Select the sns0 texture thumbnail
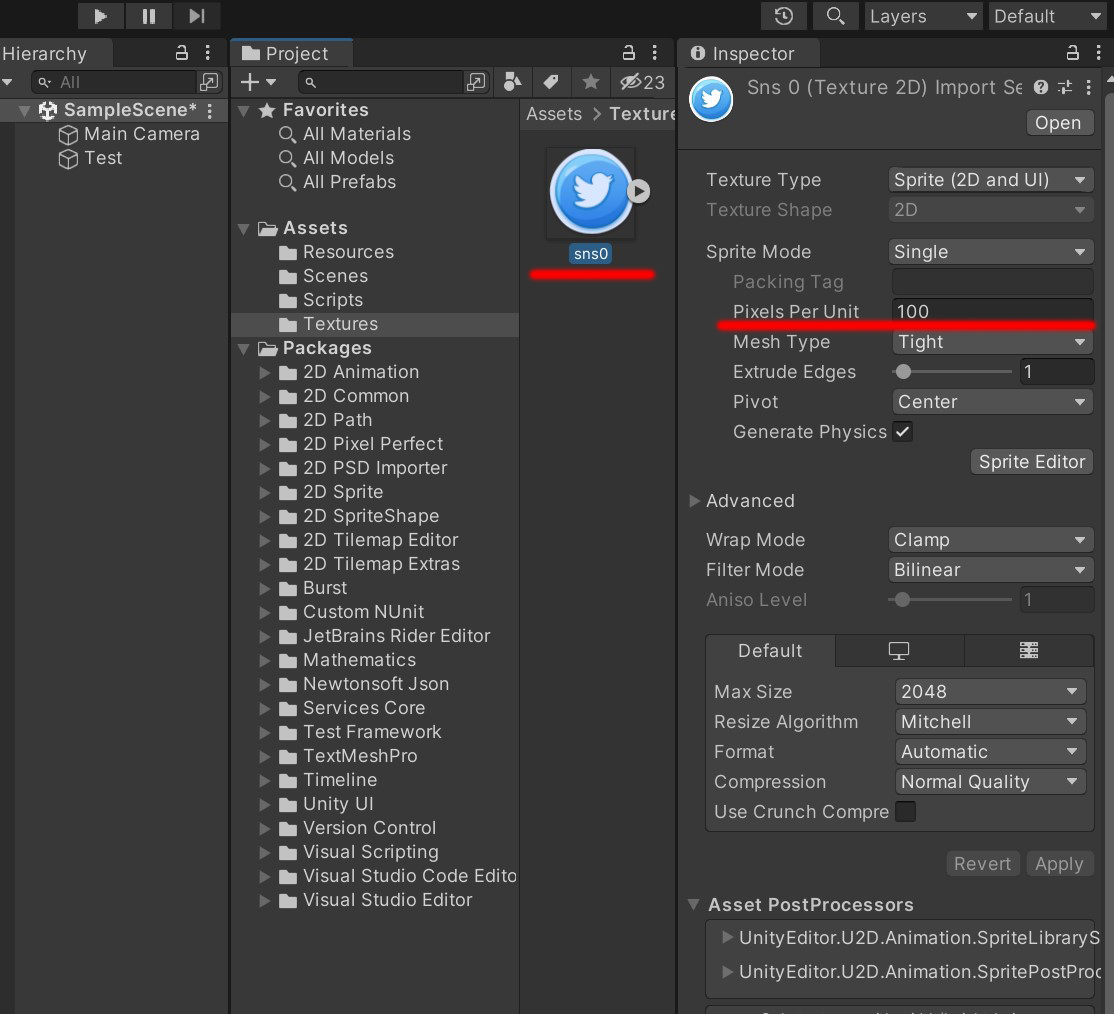 (x=591, y=192)
